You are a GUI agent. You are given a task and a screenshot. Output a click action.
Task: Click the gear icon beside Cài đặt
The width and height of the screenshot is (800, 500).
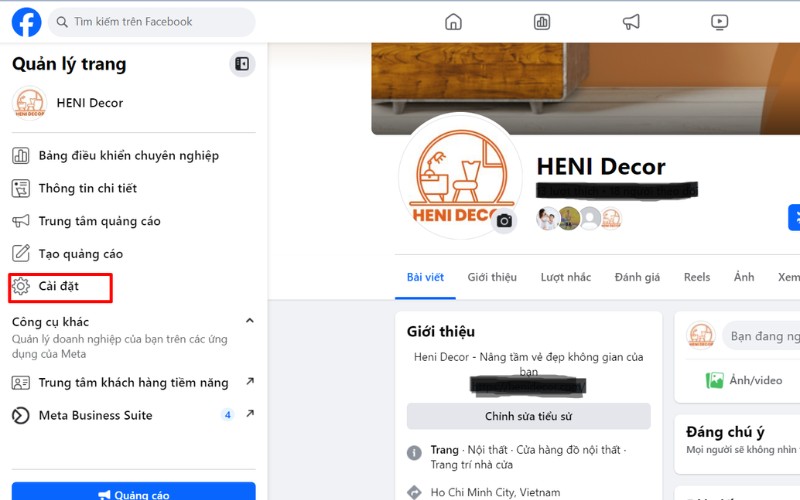(21, 286)
